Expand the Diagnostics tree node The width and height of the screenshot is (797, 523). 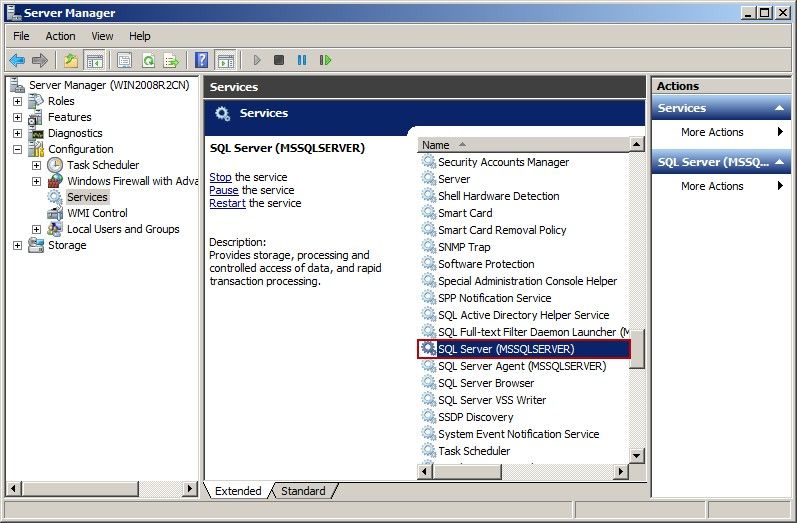point(17,133)
